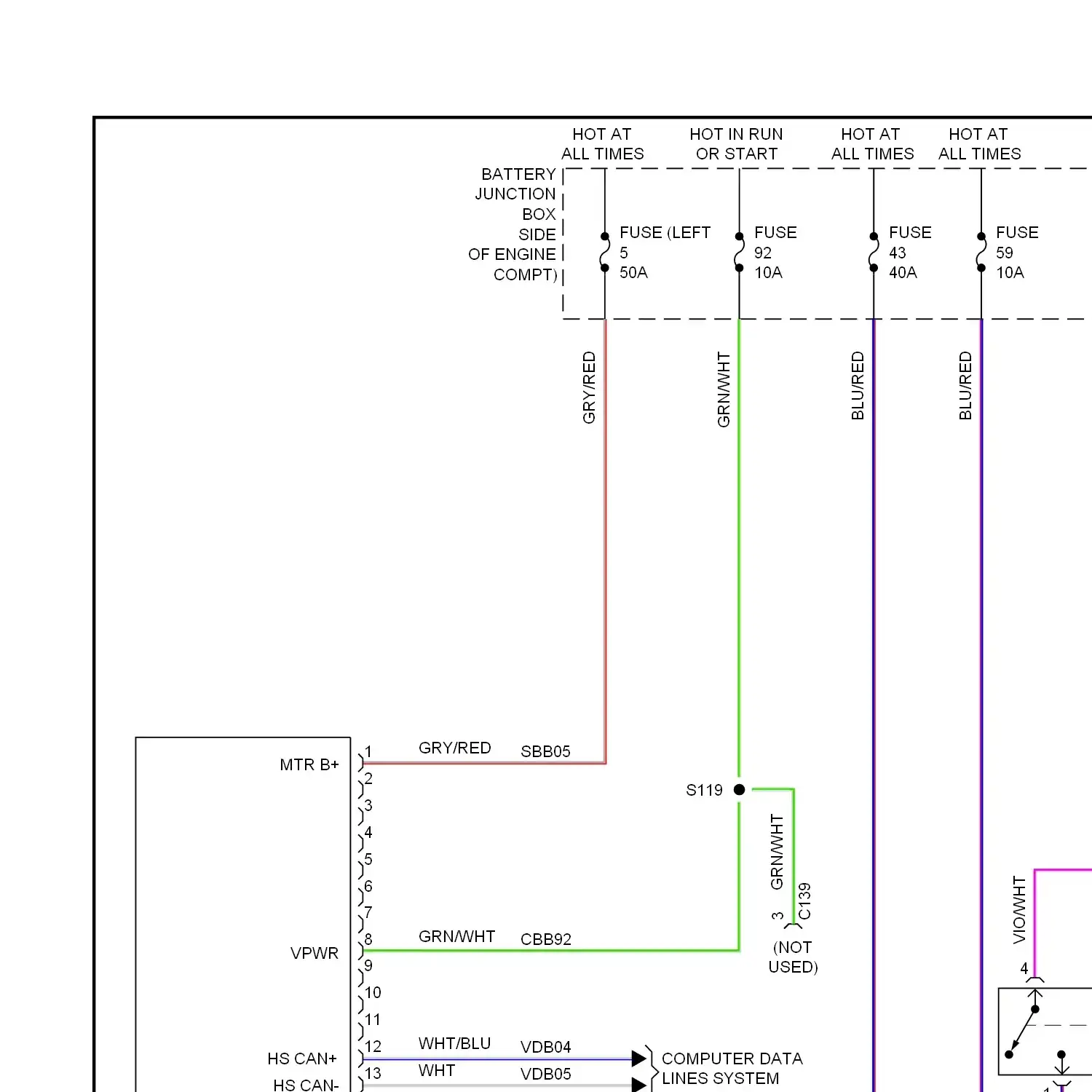The image size is (1092, 1092).
Task: Open the COMPUTER DATA LINES SYSTEM reference
Action: coord(732,1068)
